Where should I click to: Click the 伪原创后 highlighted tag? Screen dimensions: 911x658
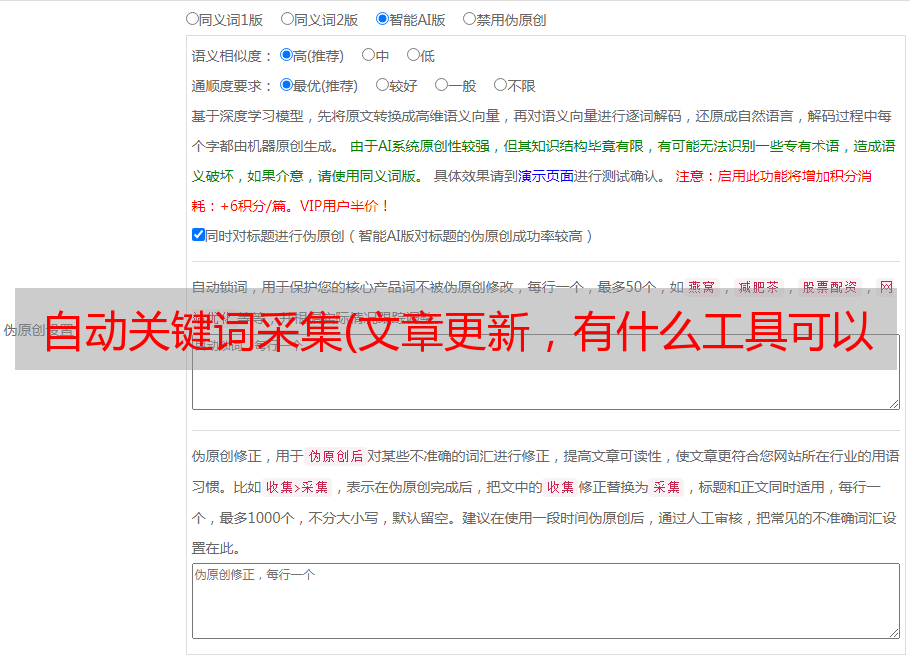coord(336,456)
